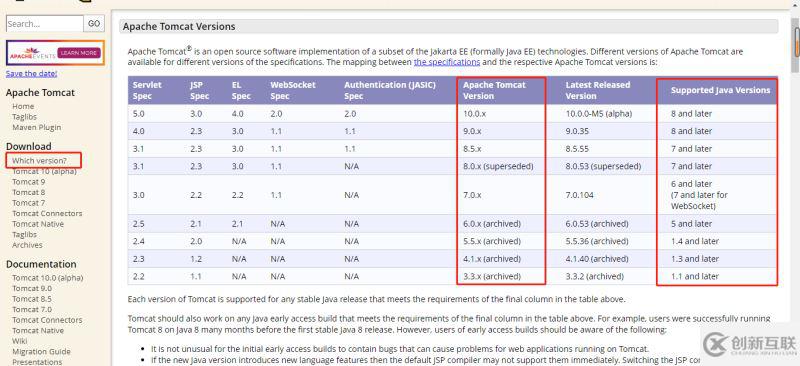
Task: Open the Tomcat 9 download link
Action: (x=29, y=182)
